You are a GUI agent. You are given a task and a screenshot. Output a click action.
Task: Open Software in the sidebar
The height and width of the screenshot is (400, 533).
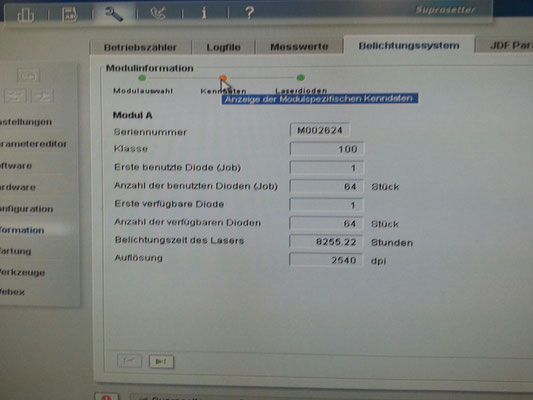point(16,166)
